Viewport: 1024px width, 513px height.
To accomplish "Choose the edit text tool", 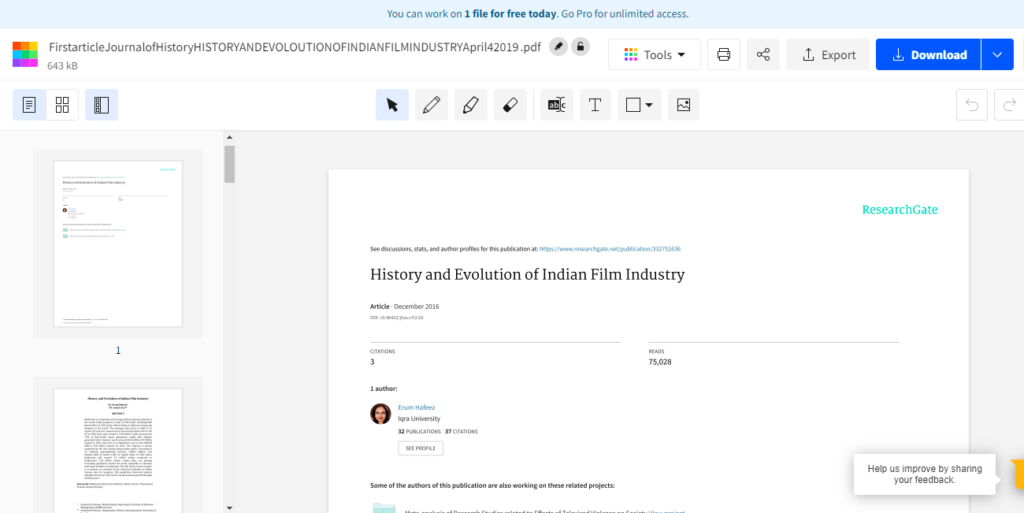I will pyautogui.click(x=557, y=105).
